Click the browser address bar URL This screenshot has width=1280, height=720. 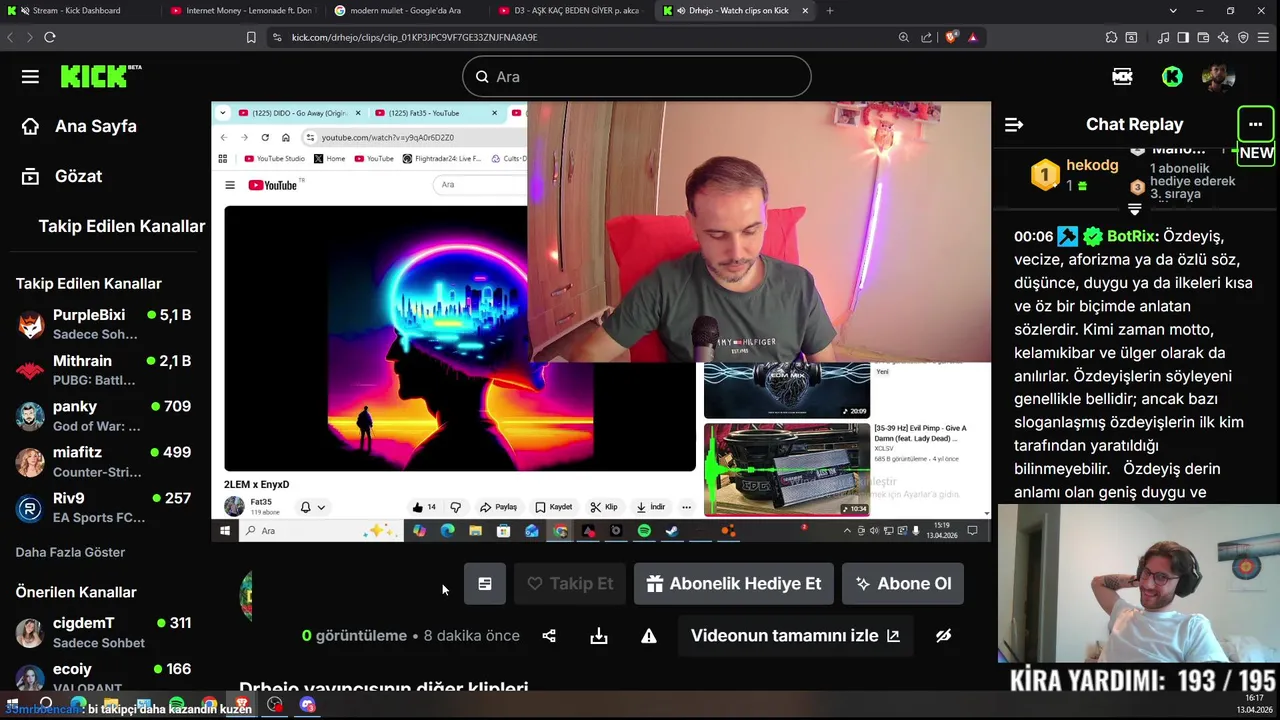pyautogui.click(x=415, y=37)
